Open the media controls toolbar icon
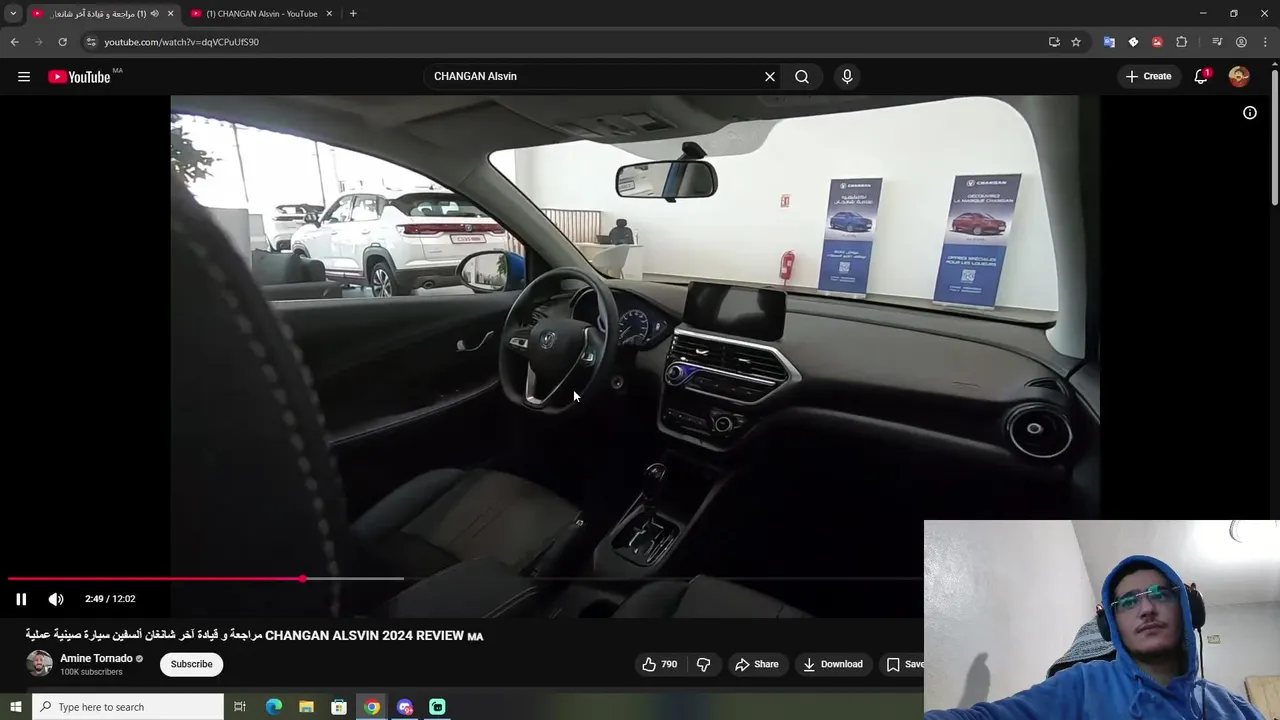This screenshot has width=1280, height=720. (x=1217, y=42)
